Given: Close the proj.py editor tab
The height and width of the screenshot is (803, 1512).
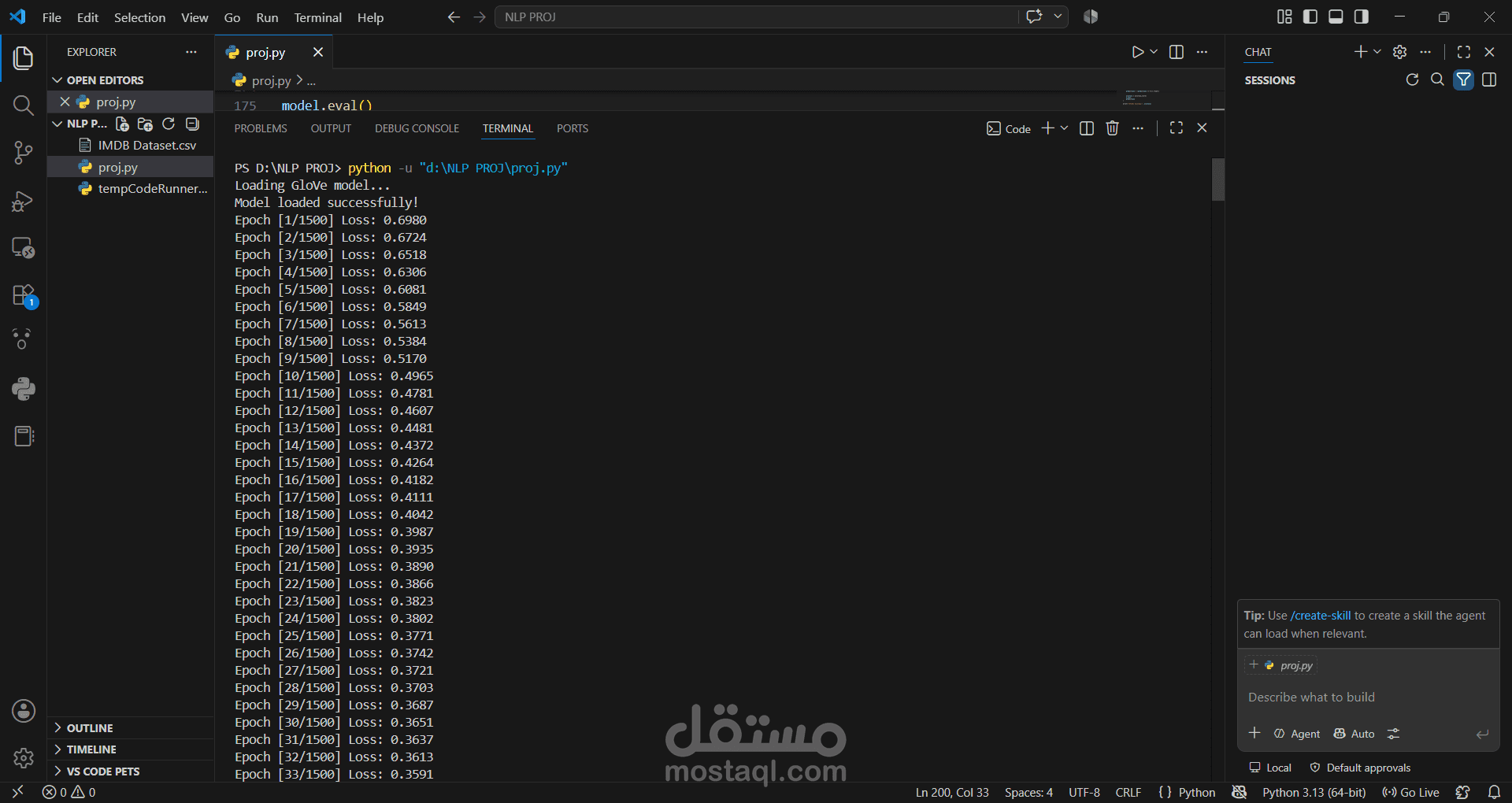Looking at the screenshot, I should [318, 52].
